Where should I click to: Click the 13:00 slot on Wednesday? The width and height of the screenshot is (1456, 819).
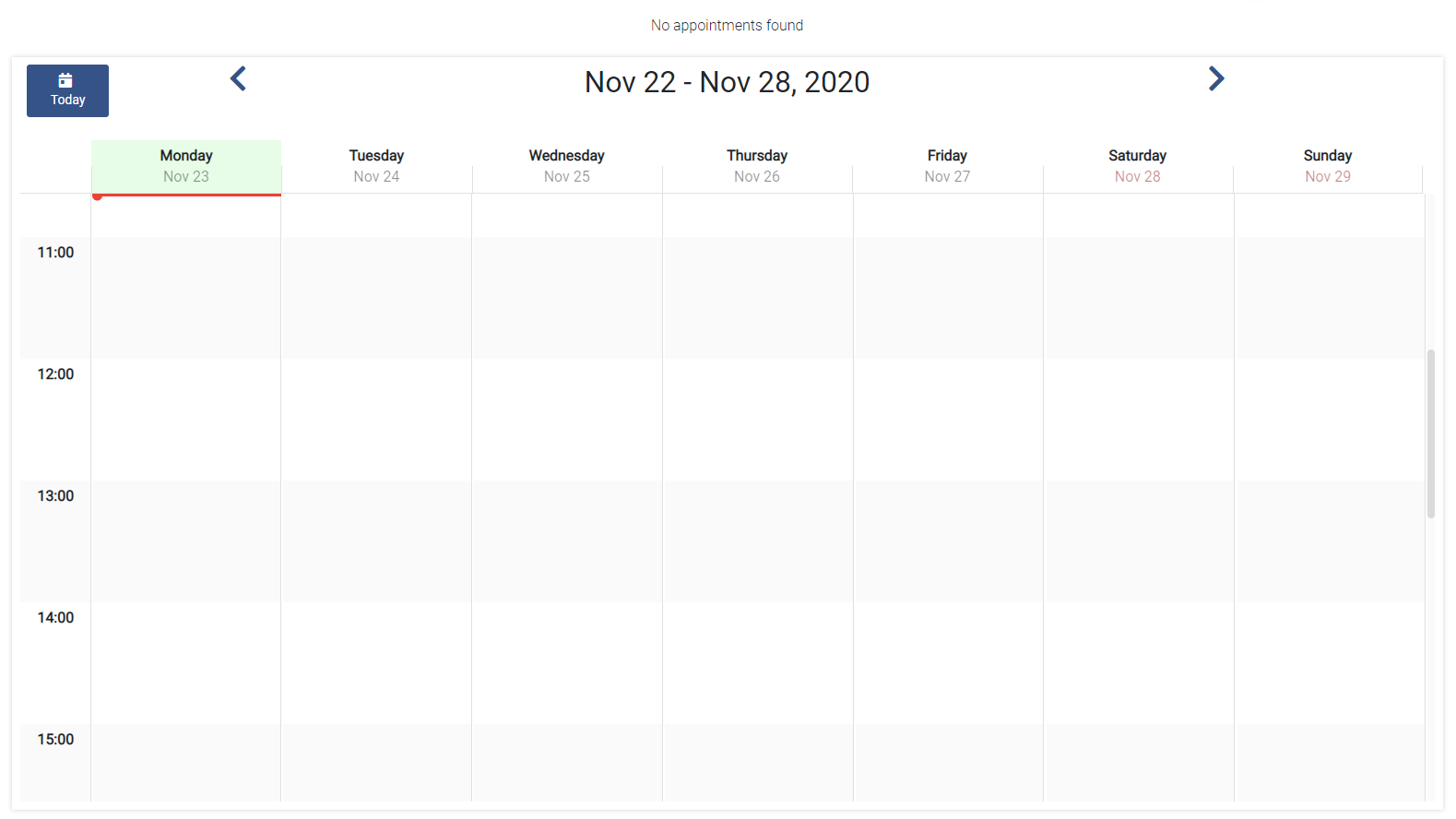point(567,541)
